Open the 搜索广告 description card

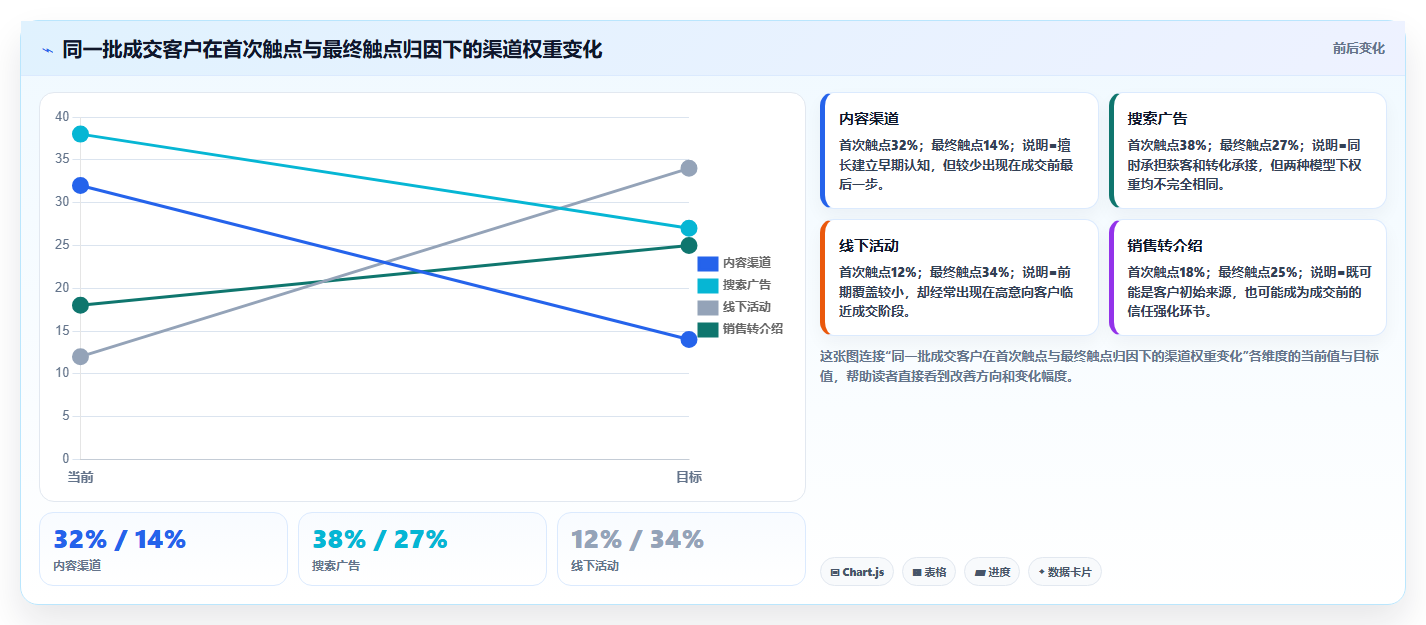(x=1248, y=151)
